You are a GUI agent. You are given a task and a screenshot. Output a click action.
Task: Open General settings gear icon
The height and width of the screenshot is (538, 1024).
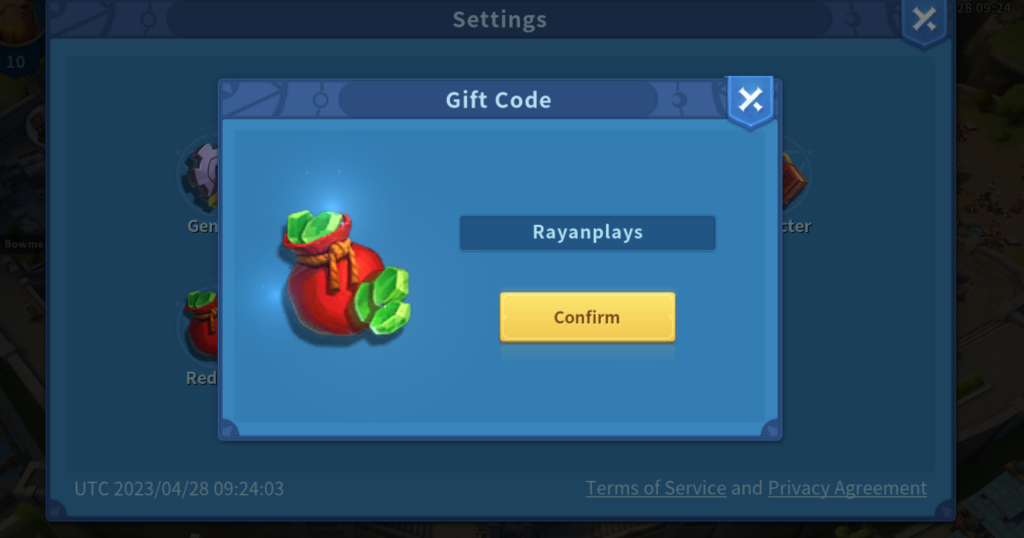(x=200, y=174)
